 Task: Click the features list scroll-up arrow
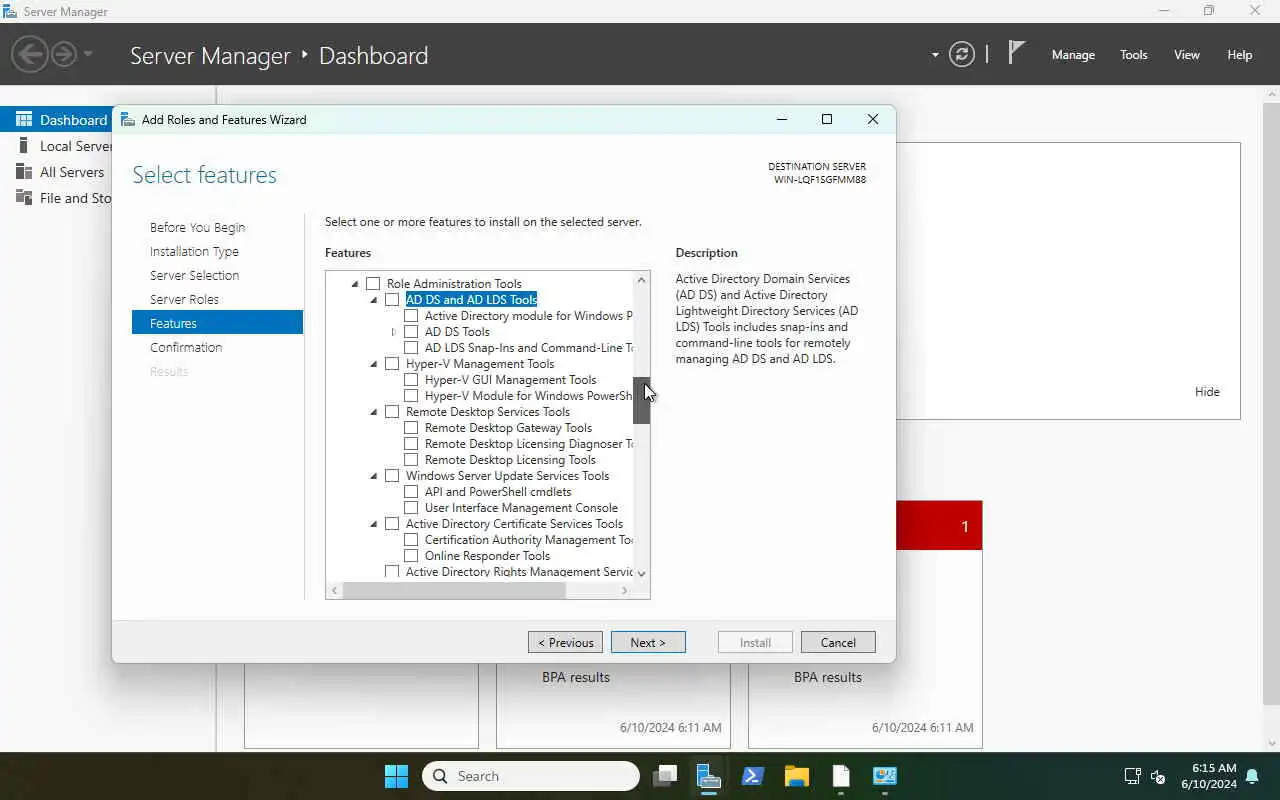[x=642, y=280]
